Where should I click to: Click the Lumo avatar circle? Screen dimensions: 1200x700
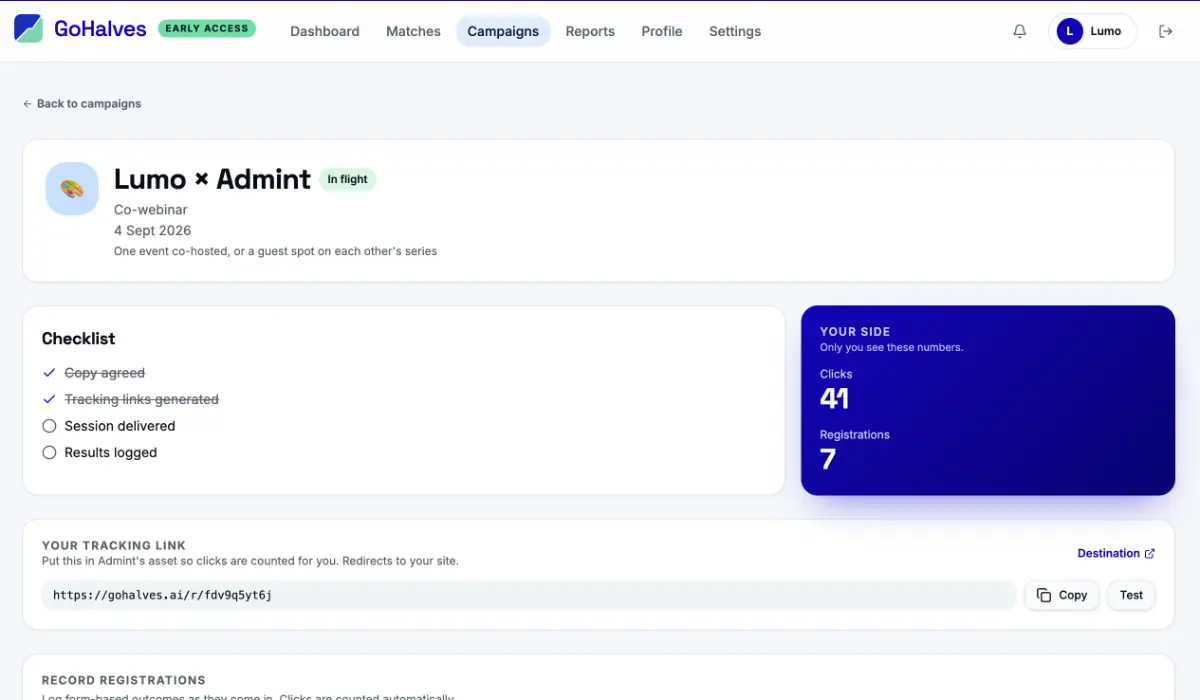point(1069,31)
